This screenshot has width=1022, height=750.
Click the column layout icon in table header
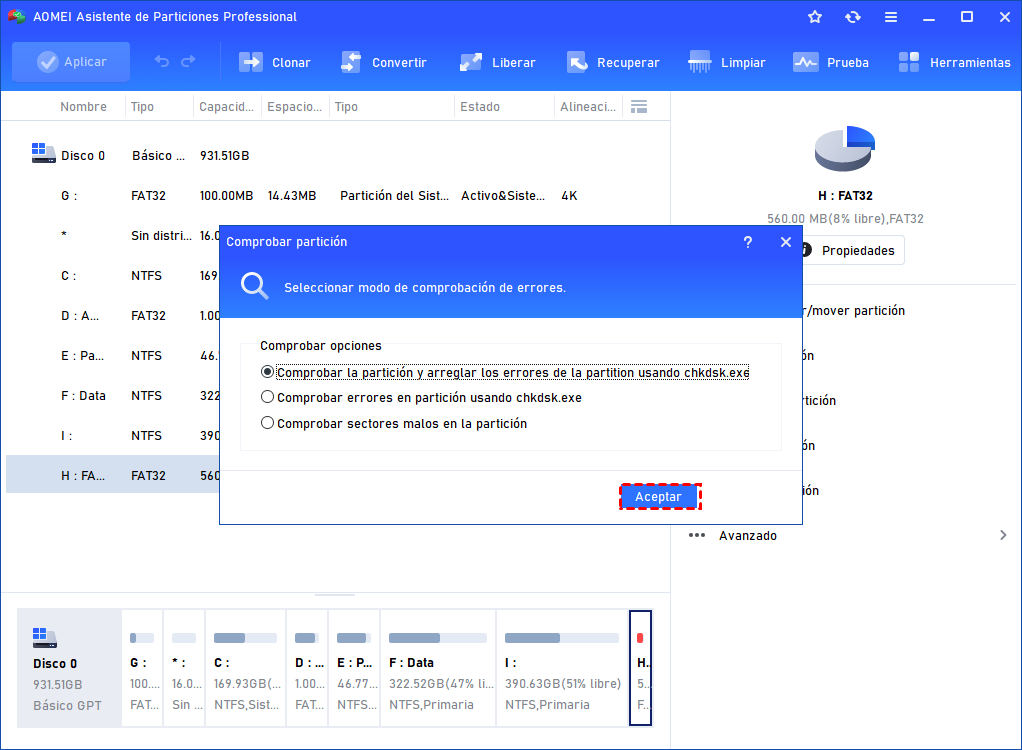tap(639, 107)
